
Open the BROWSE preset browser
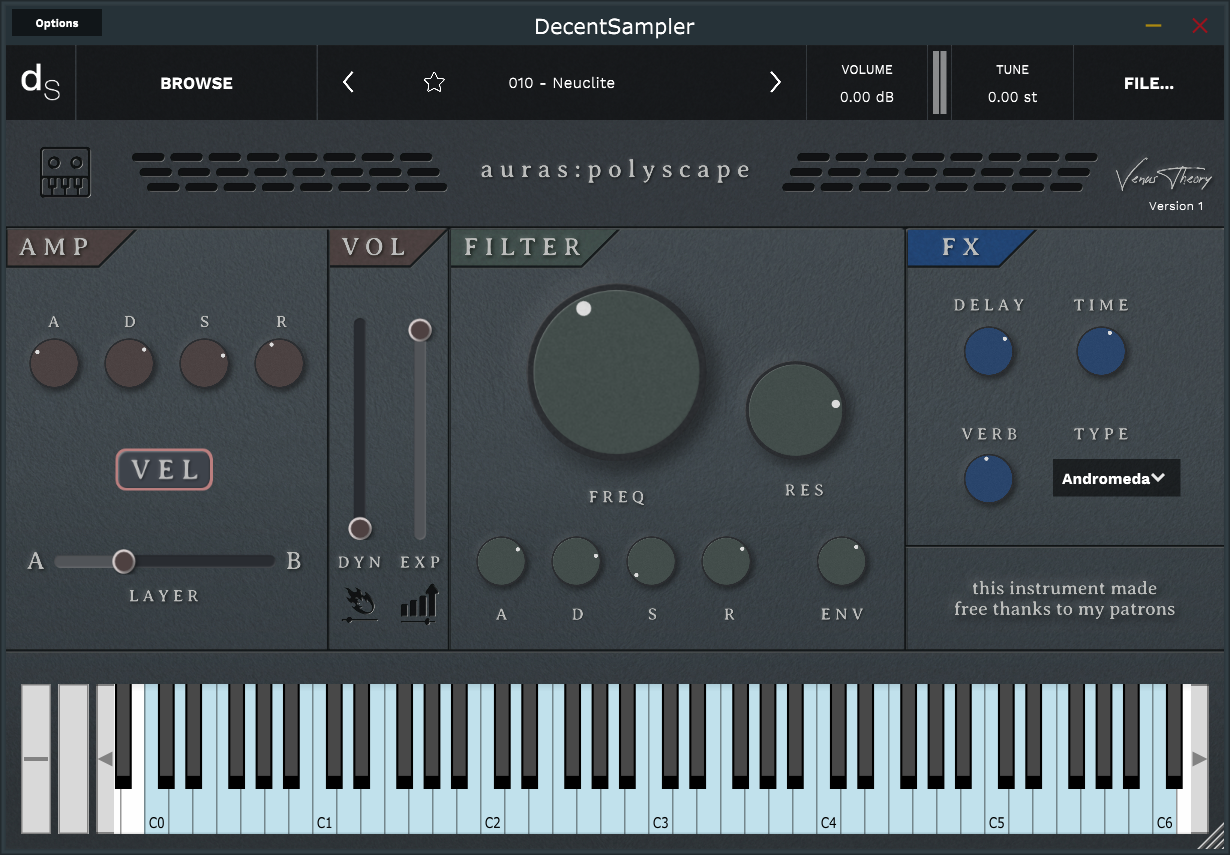tap(196, 83)
